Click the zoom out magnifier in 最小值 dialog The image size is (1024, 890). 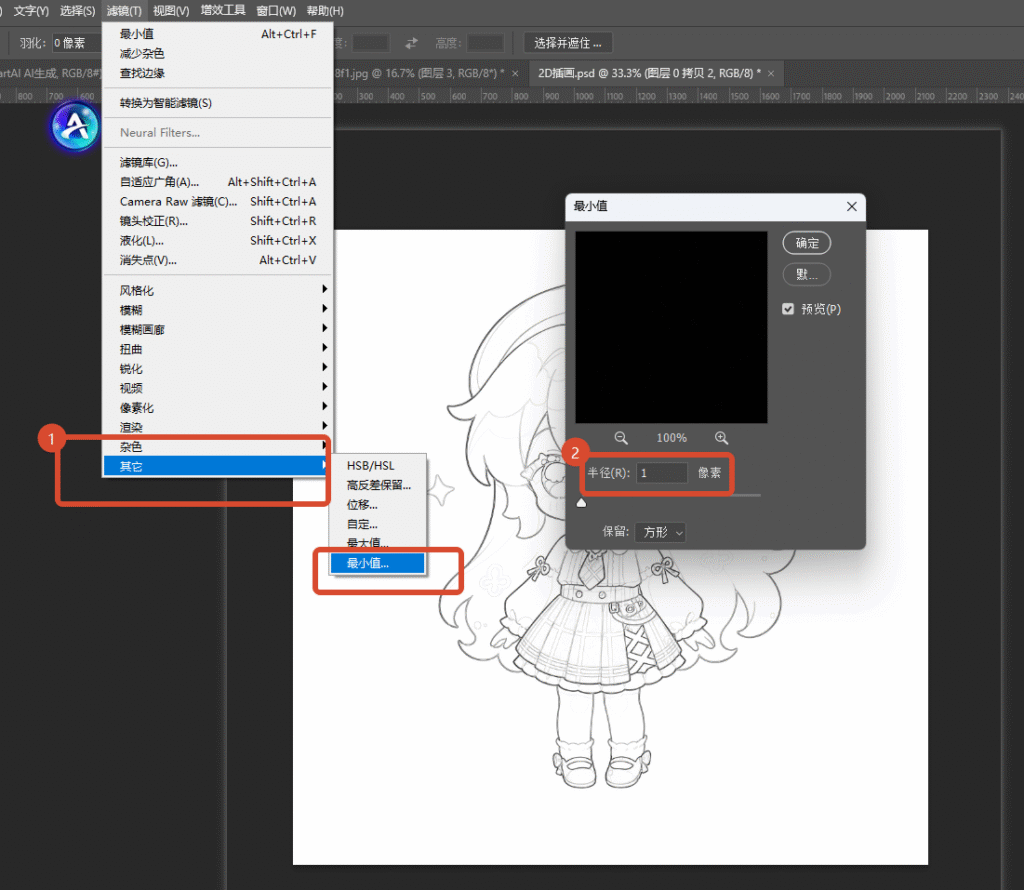(621, 438)
